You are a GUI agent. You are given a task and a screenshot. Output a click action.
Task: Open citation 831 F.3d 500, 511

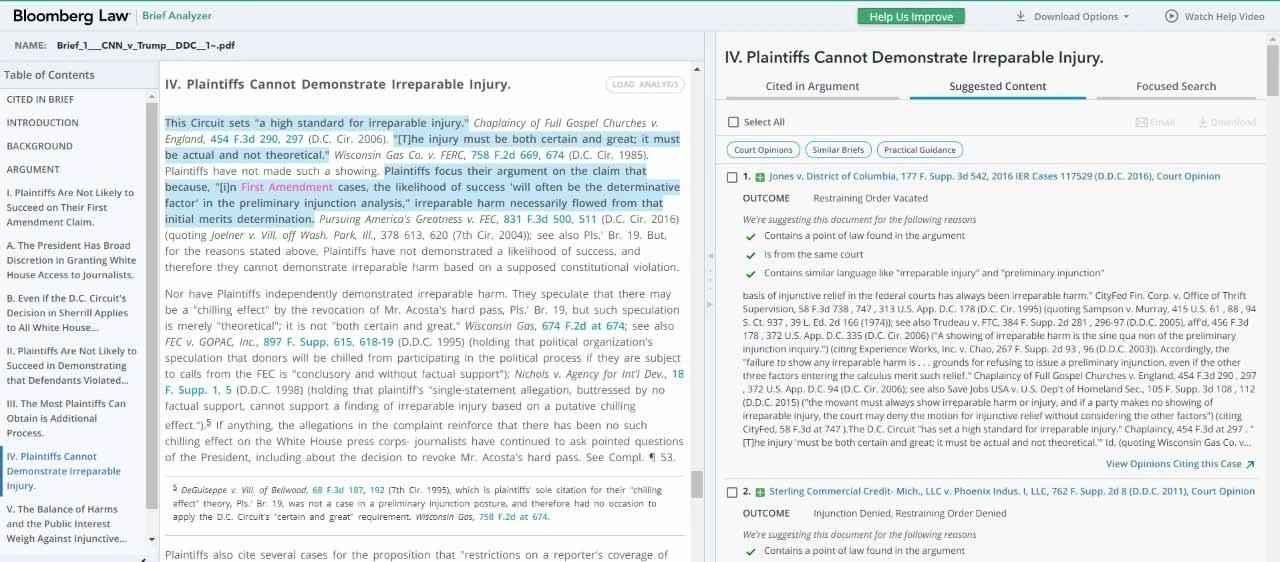[550, 219]
